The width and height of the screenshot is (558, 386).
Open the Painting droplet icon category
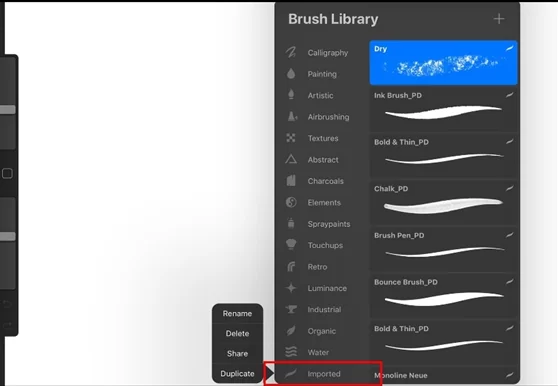(x=291, y=74)
